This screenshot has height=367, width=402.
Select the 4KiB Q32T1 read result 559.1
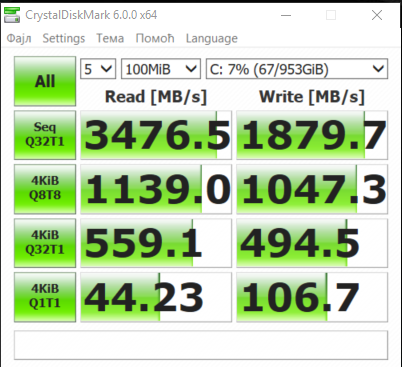click(x=156, y=243)
